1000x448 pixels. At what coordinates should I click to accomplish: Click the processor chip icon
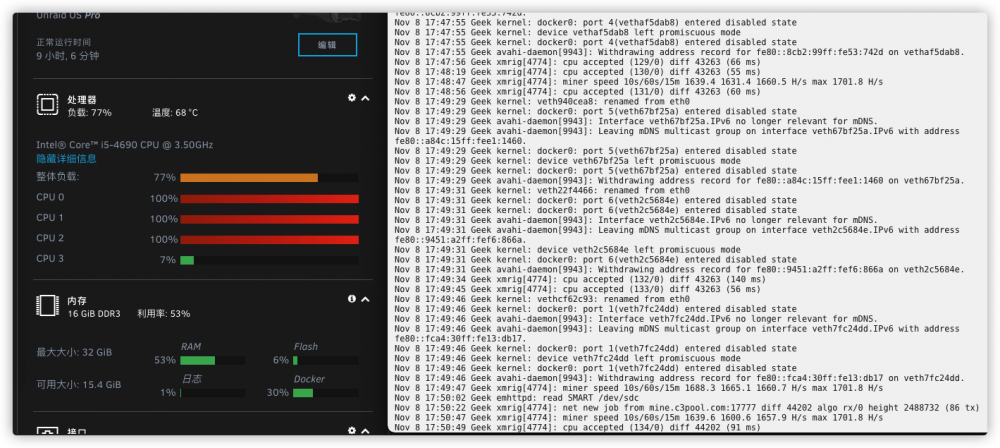tap(48, 105)
